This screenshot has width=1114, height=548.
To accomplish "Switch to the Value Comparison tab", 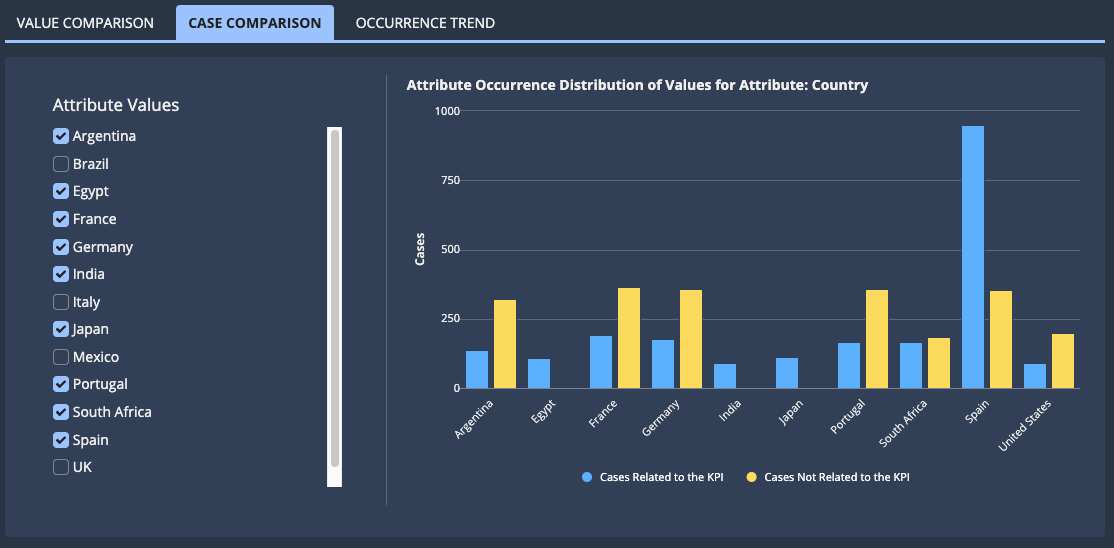I will 85,23.
